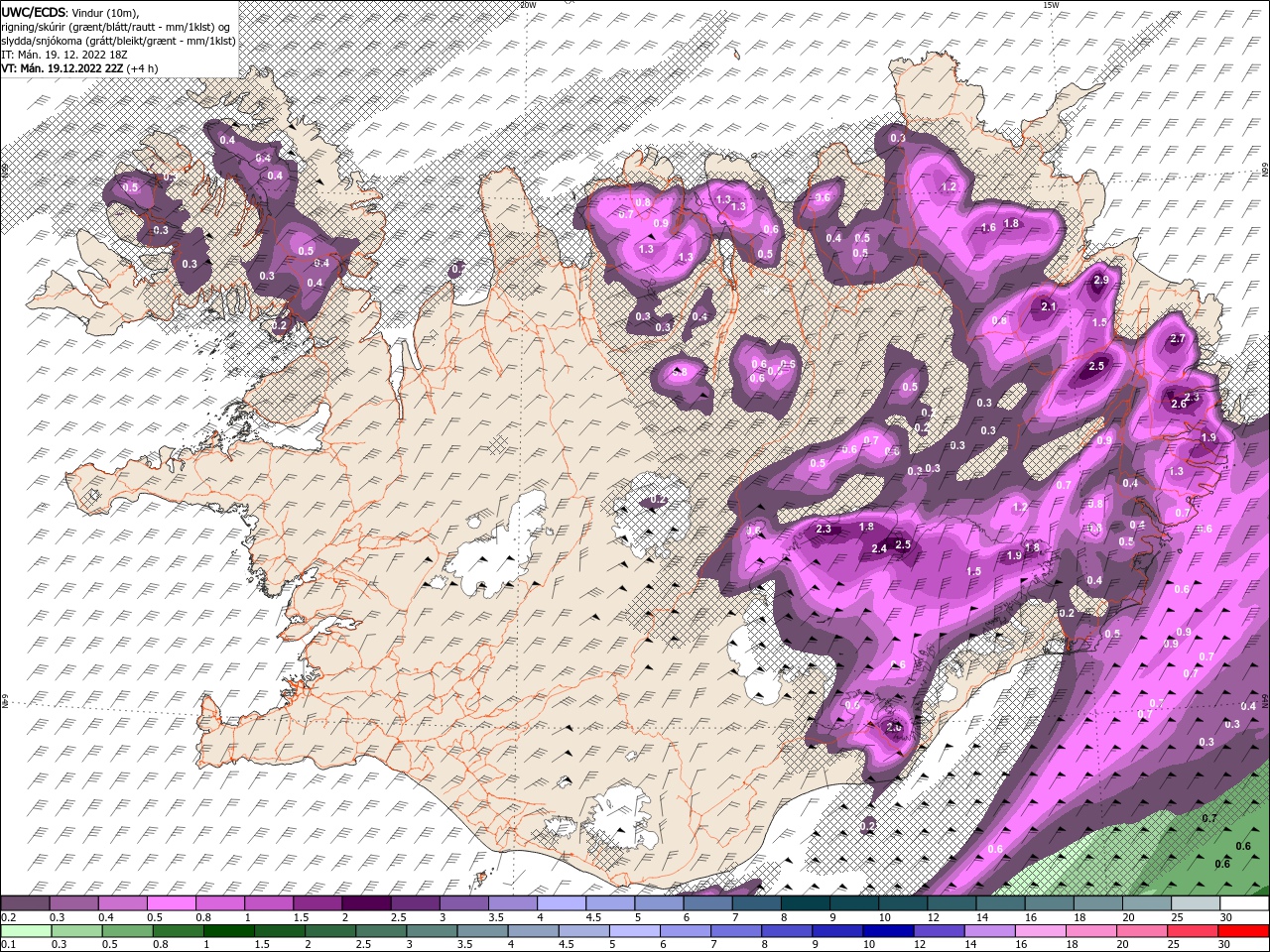Screen dimensions: 1270x952
Task: Click the '20W' longitude label
Action: [x=528, y=5]
